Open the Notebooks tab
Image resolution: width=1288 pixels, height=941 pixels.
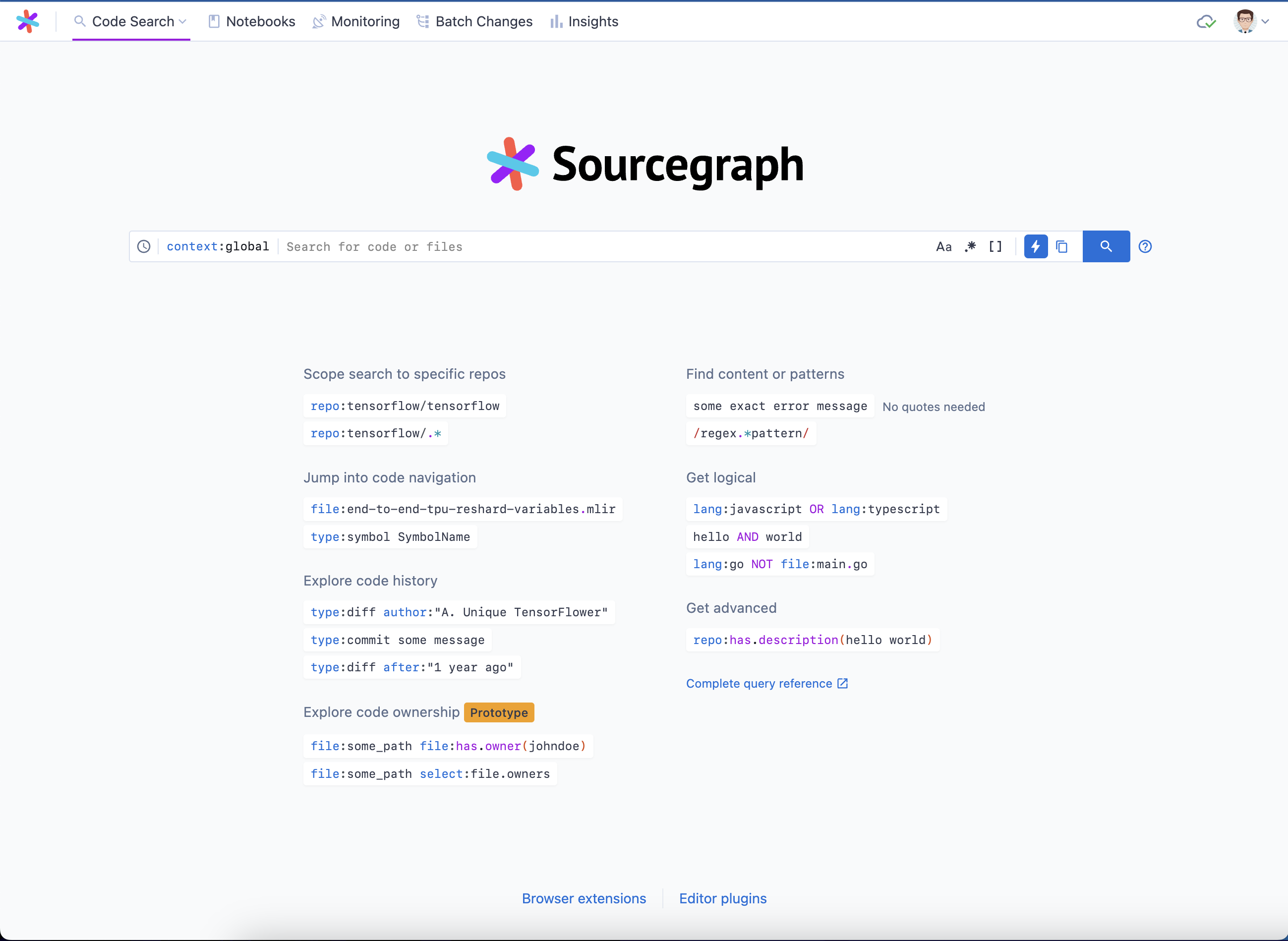coord(252,22)
